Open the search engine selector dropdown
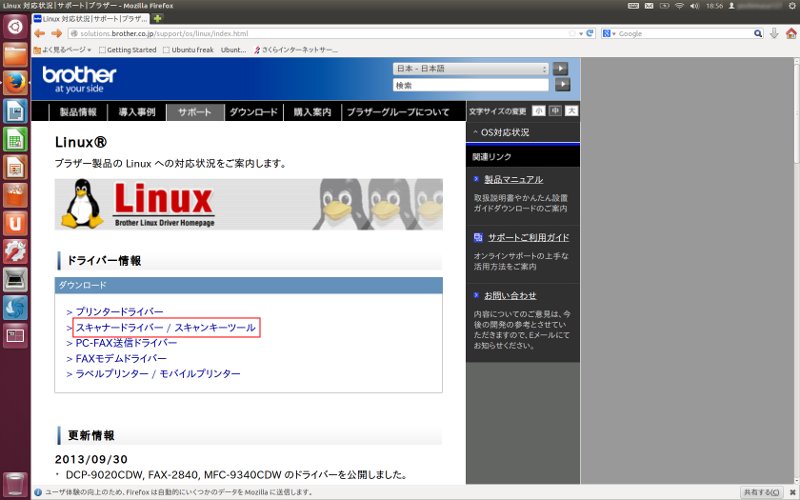Viewport: 800px width, 500px height. coord(609,33)
